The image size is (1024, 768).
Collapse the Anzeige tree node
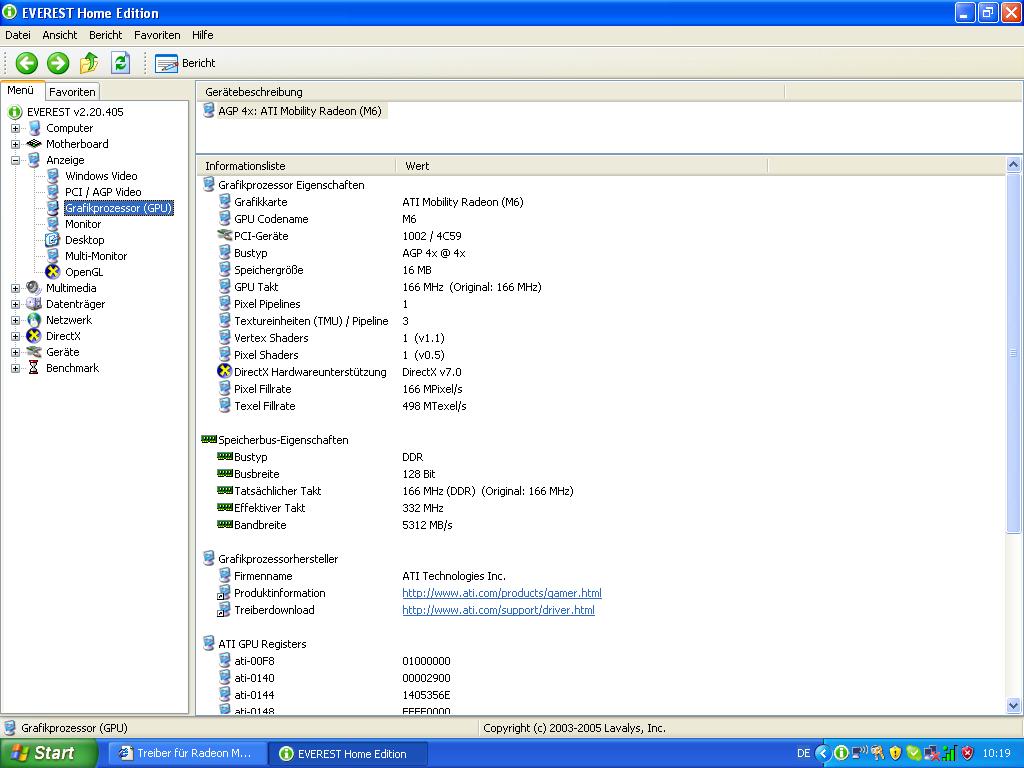tap(15, 161)
